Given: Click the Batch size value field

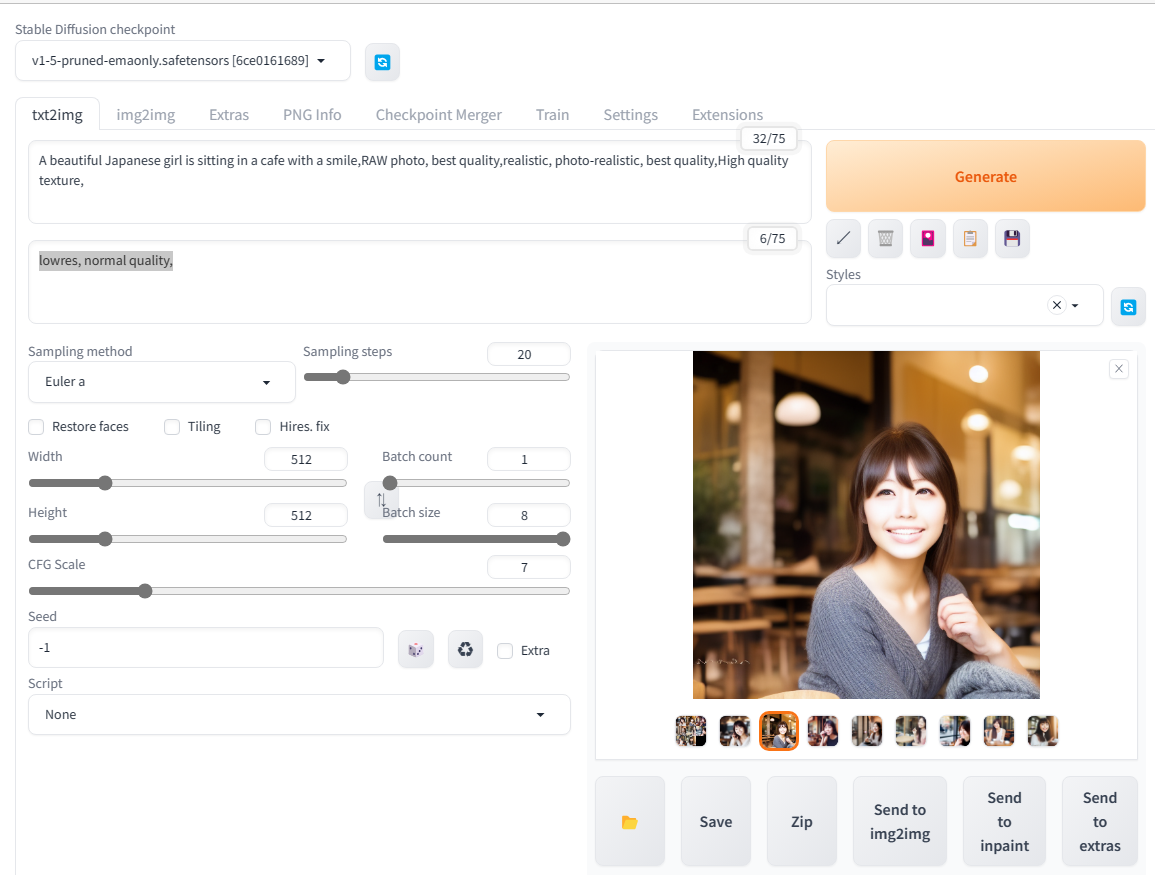Looking at the screenshot, I should [x=528, y=516].
